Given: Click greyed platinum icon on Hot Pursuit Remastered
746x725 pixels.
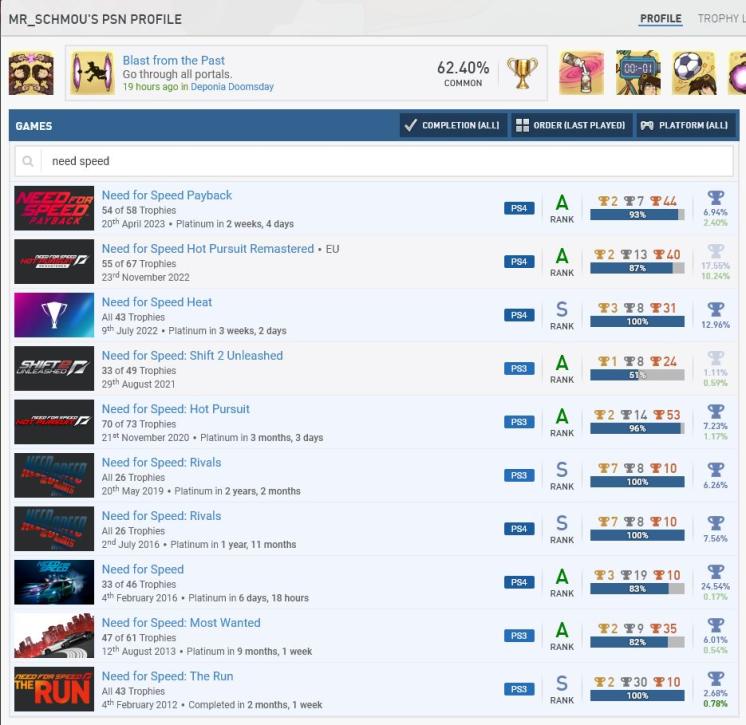Looking at the screenshot, I should (716, 252).
